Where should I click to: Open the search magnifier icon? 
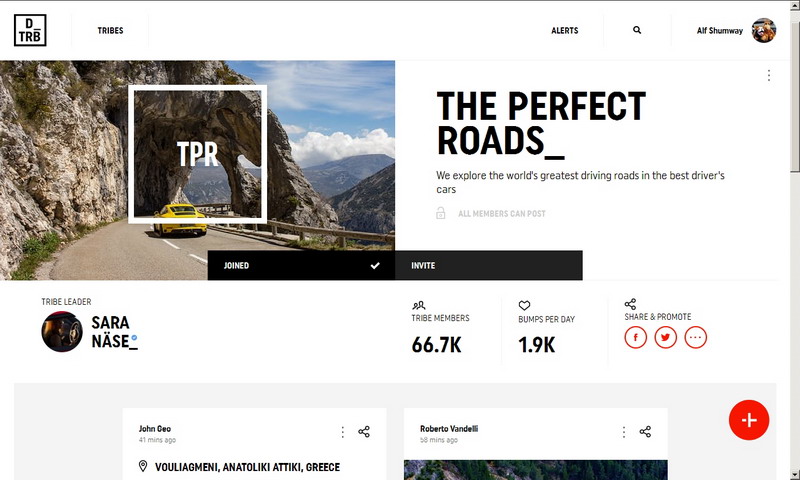(637, 30)
